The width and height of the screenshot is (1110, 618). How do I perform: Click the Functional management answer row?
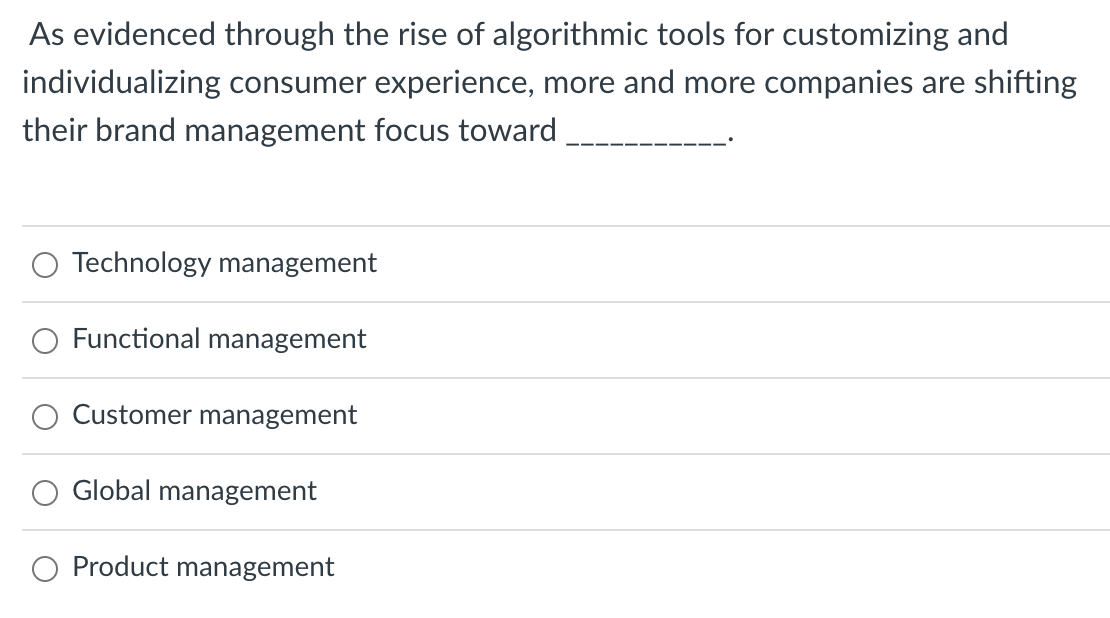click(x=555, y=340)
